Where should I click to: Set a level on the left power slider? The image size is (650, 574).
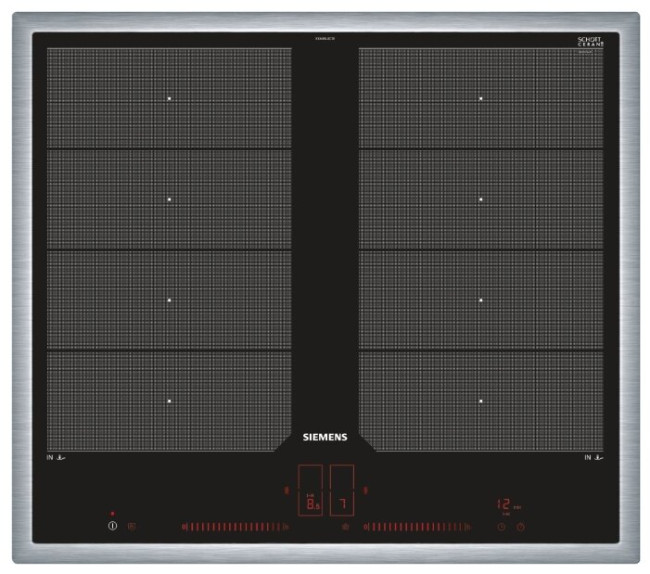[235, 527]
